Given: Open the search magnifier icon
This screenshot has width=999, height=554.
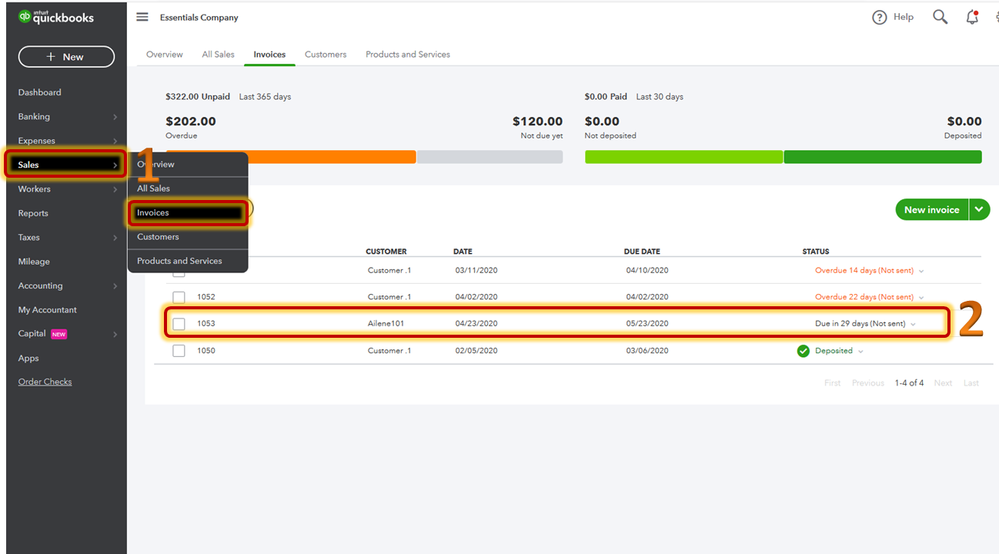Looking at the screenshot, I should pos(940,17).
